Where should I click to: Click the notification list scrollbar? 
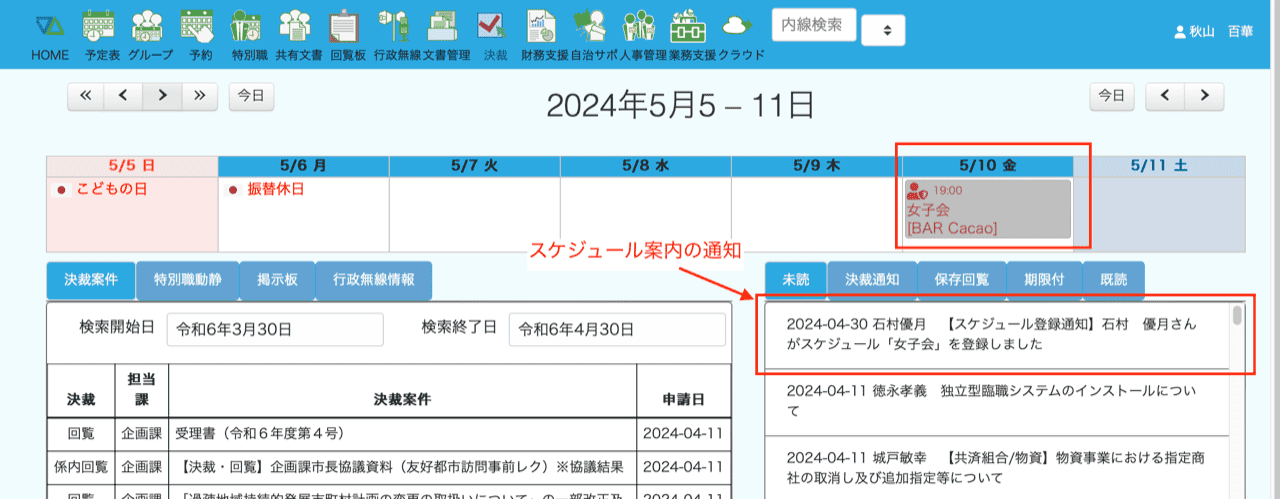click(1238, 318)
